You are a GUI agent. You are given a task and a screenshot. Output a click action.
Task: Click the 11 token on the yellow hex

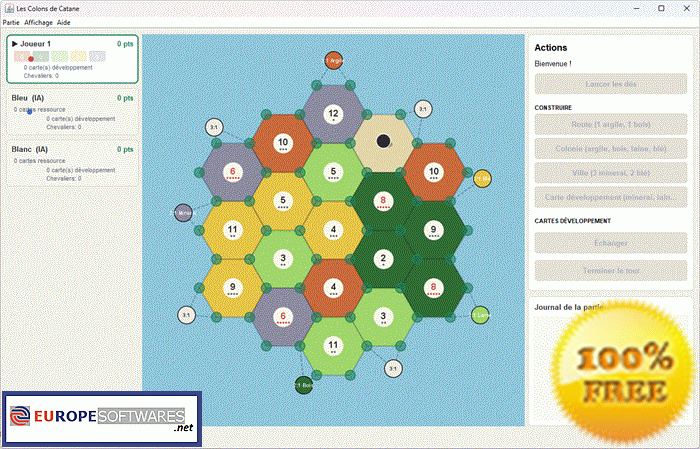point(233,230)
